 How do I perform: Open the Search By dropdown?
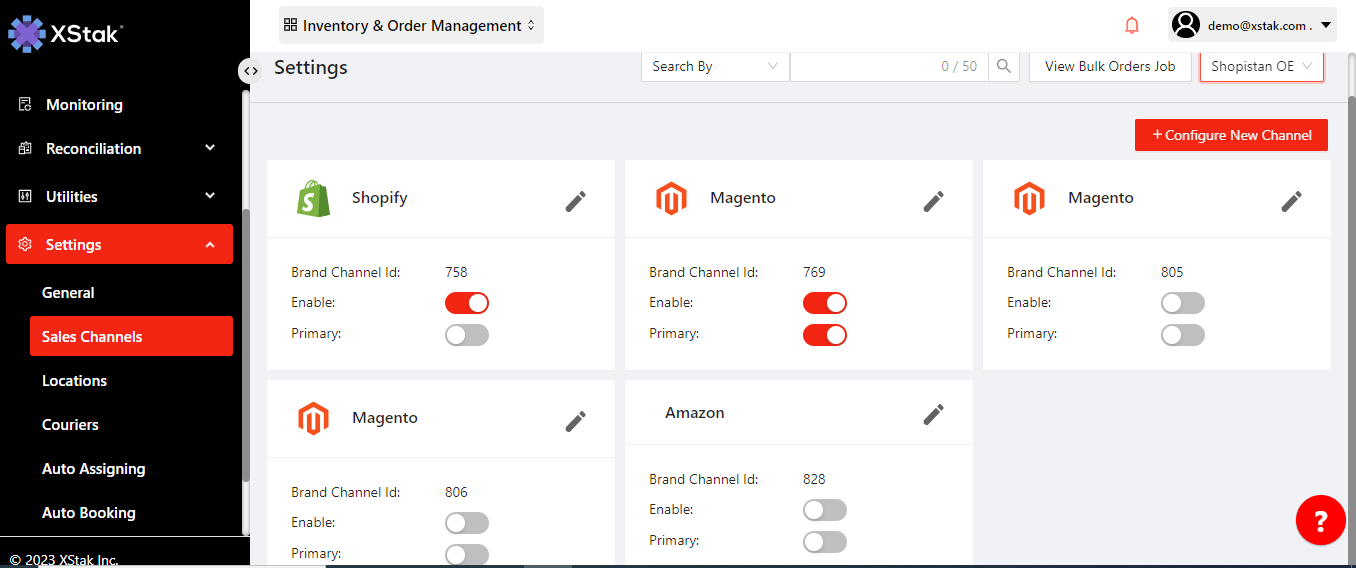(x=714, y=67)
